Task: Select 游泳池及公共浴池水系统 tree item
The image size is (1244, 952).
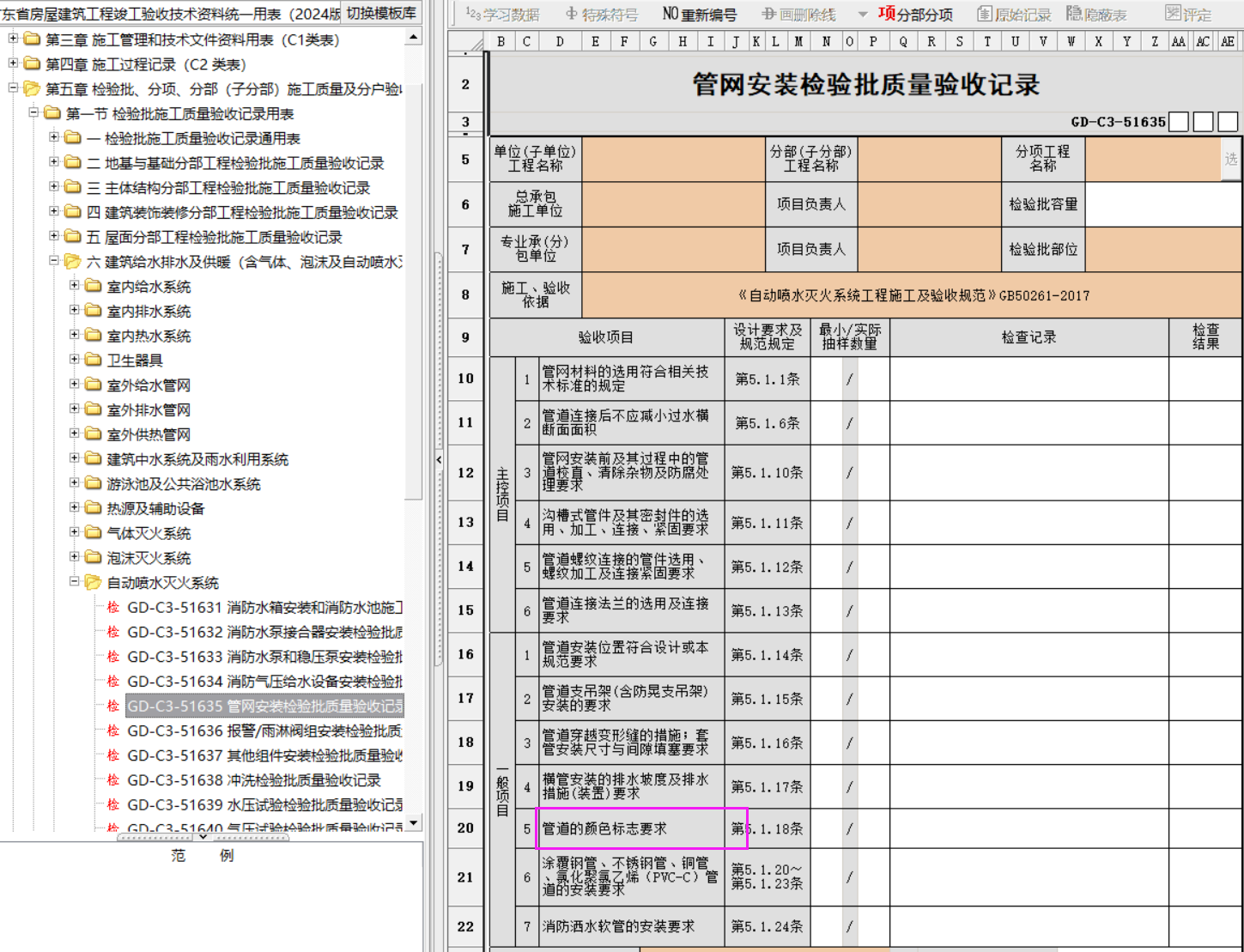Action: coord(184,484)
